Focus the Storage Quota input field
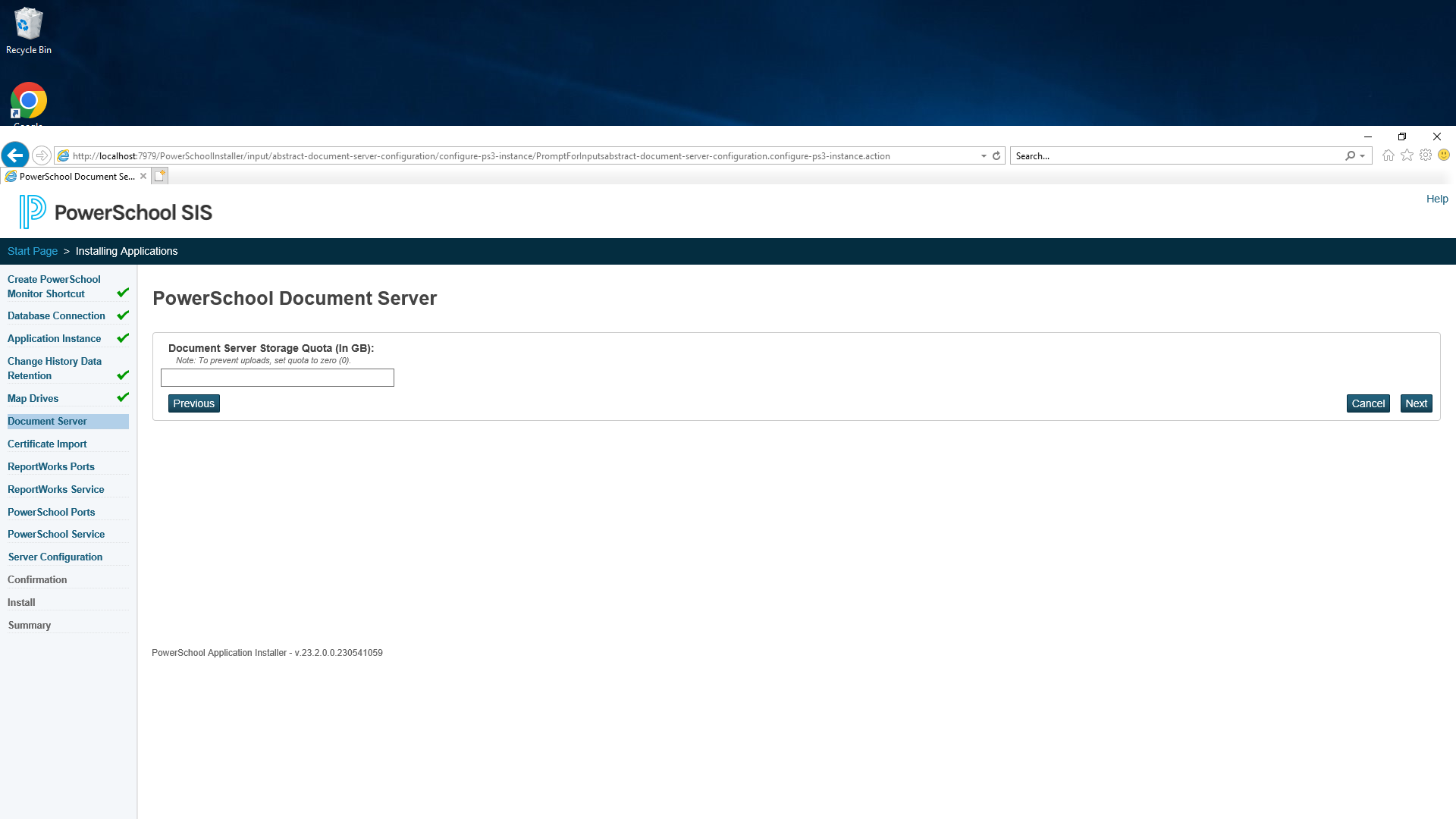The image size is (1456, 819). tap(278, 378)
